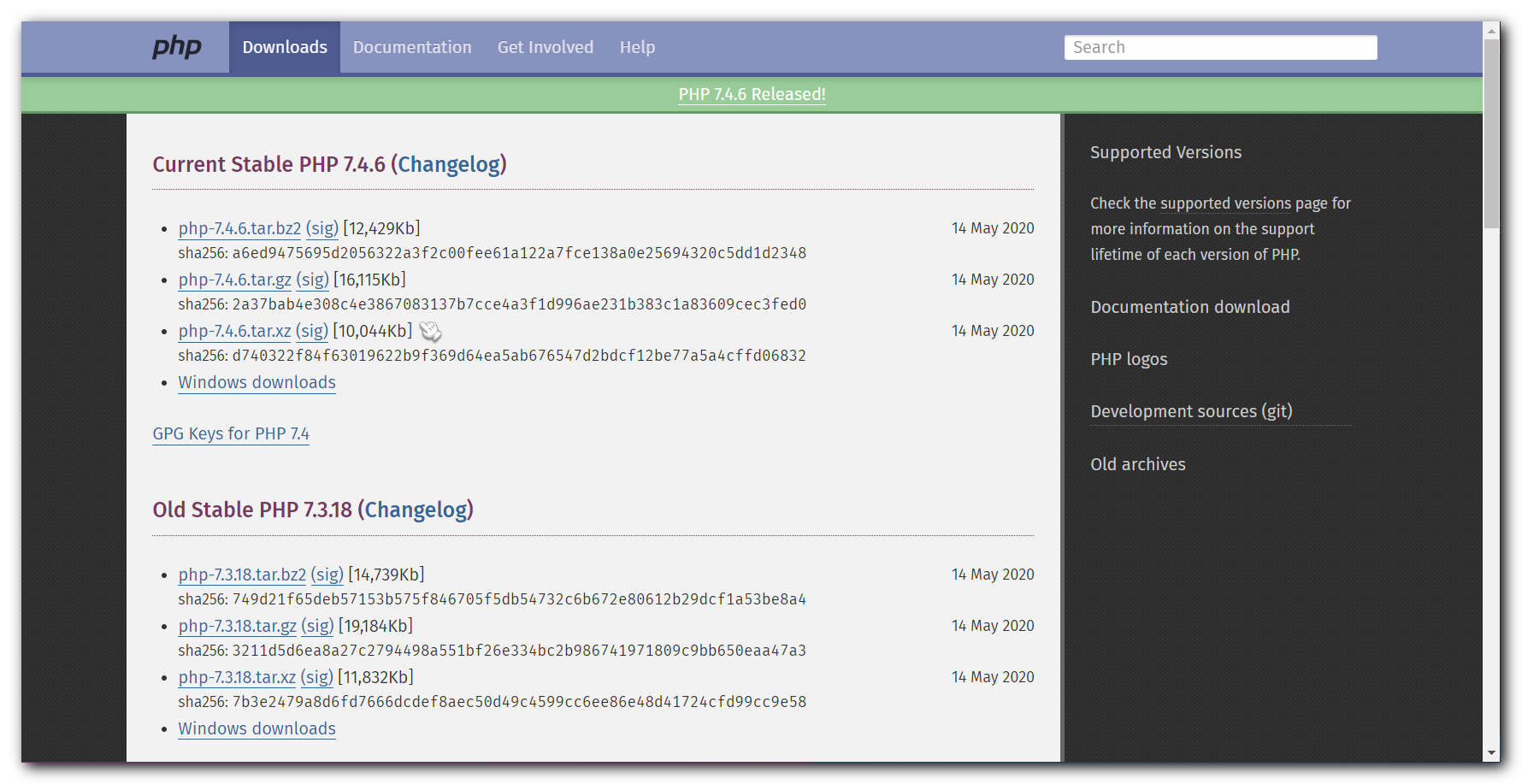Open the Help menu item
The image size is (1522, 784).
[x=637, y=47]
